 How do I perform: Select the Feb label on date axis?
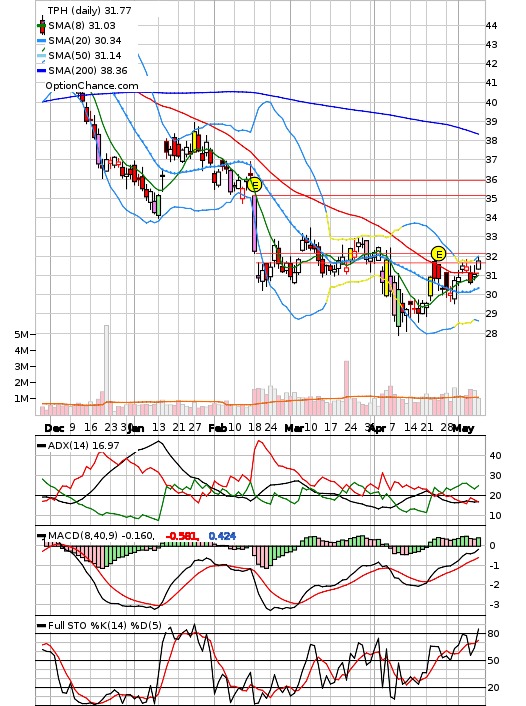(x=218, y=428)
